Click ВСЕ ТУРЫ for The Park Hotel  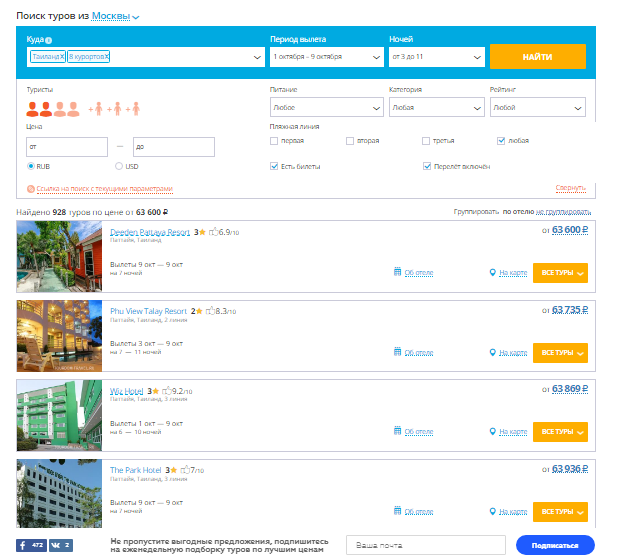pyautogui.click(x=559, y=512)
